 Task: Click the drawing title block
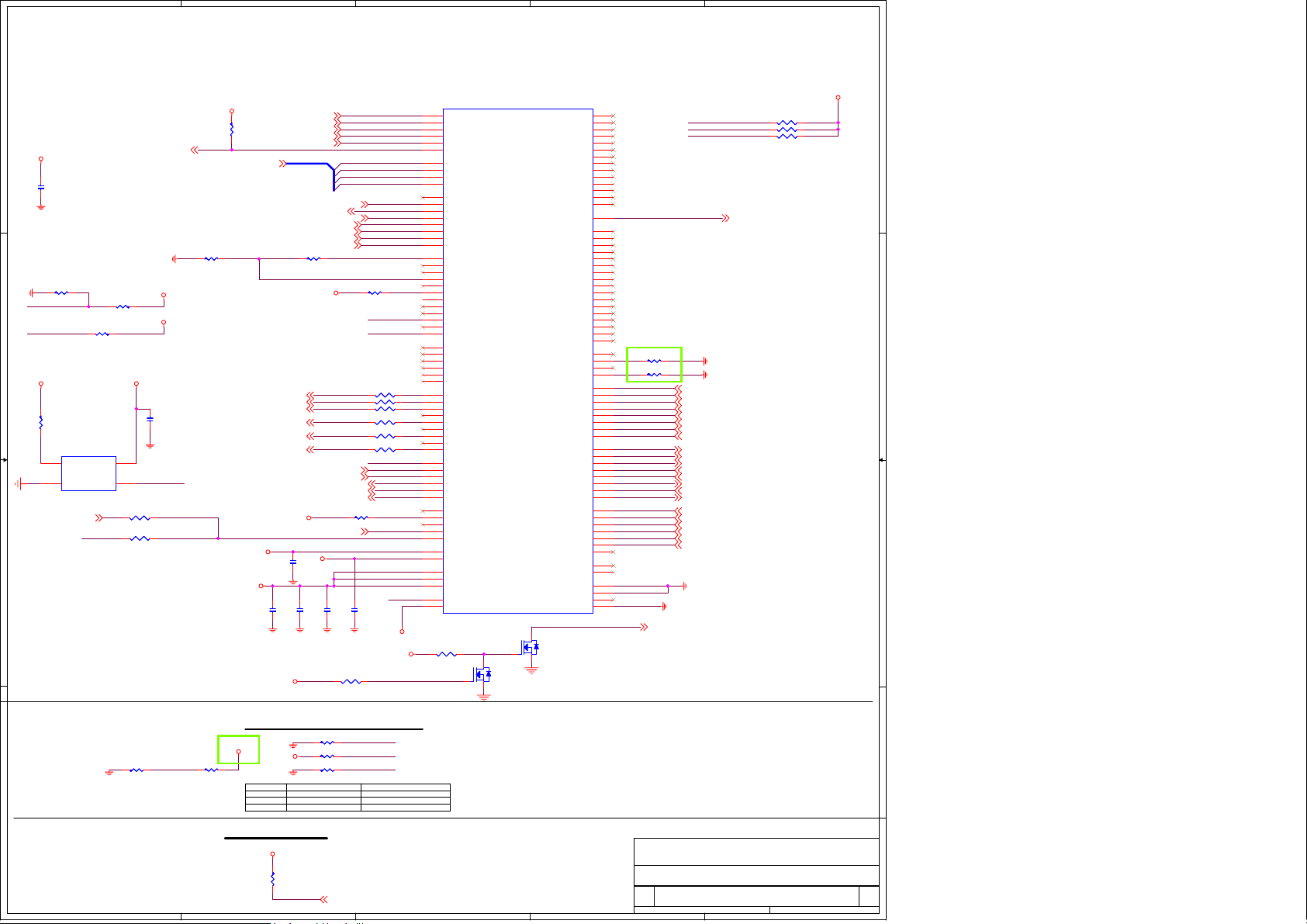point(756,875)
